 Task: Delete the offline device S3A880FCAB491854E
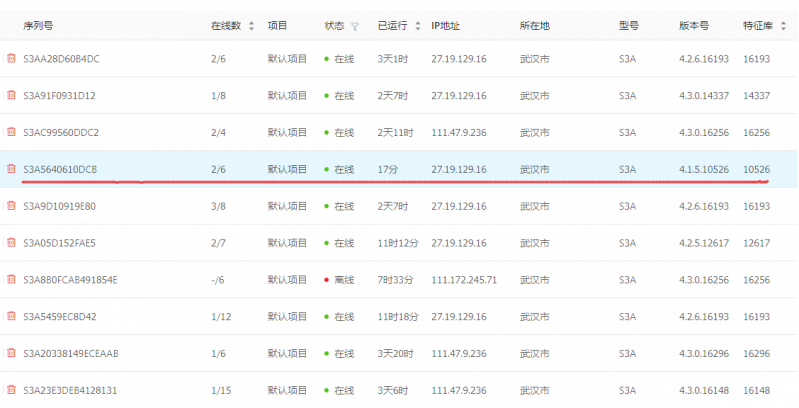tap(11, 279)
